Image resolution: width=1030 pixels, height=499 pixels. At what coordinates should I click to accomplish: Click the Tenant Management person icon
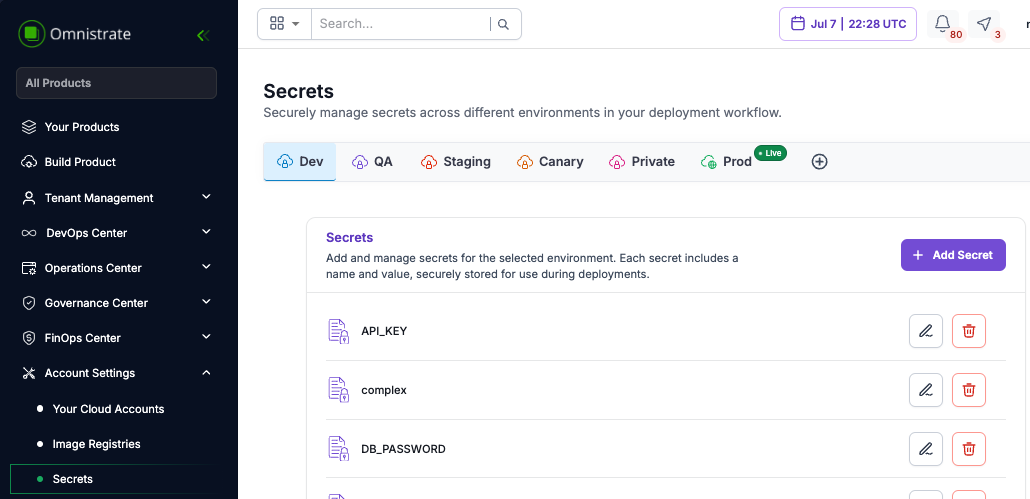28,198
